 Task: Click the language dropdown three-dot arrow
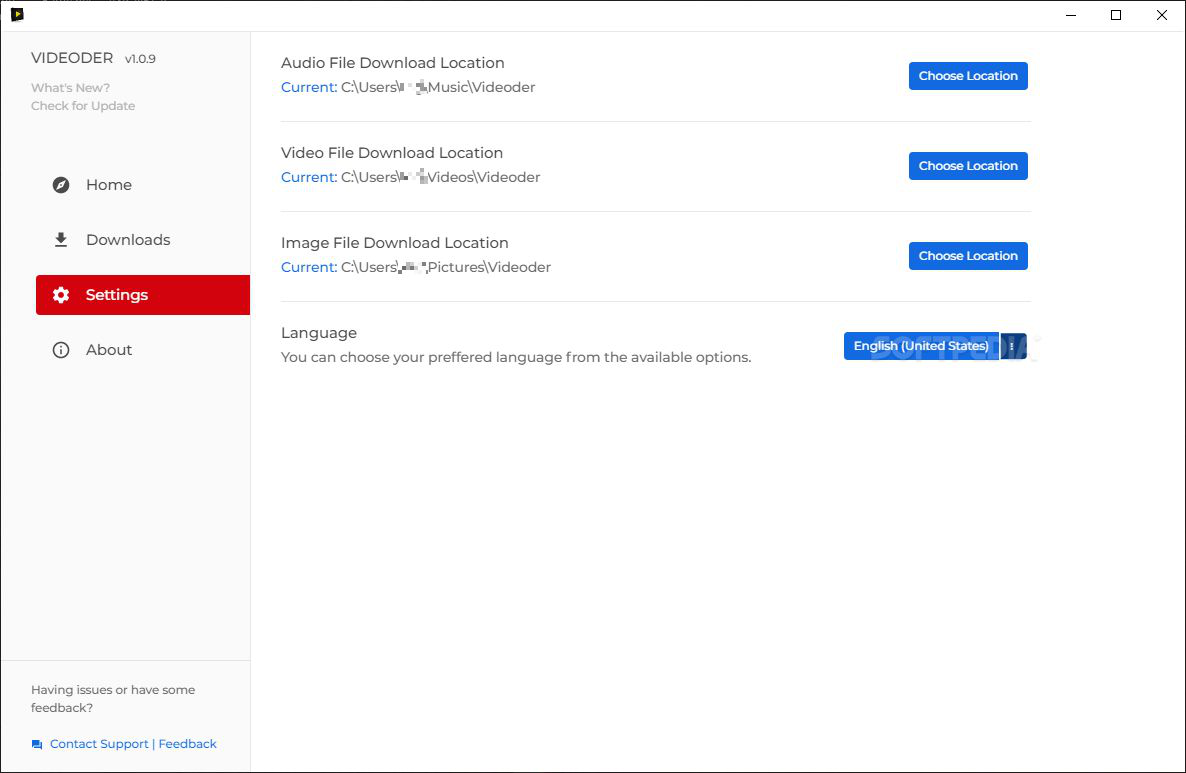pyautogui.click(x=1013, y=346)
